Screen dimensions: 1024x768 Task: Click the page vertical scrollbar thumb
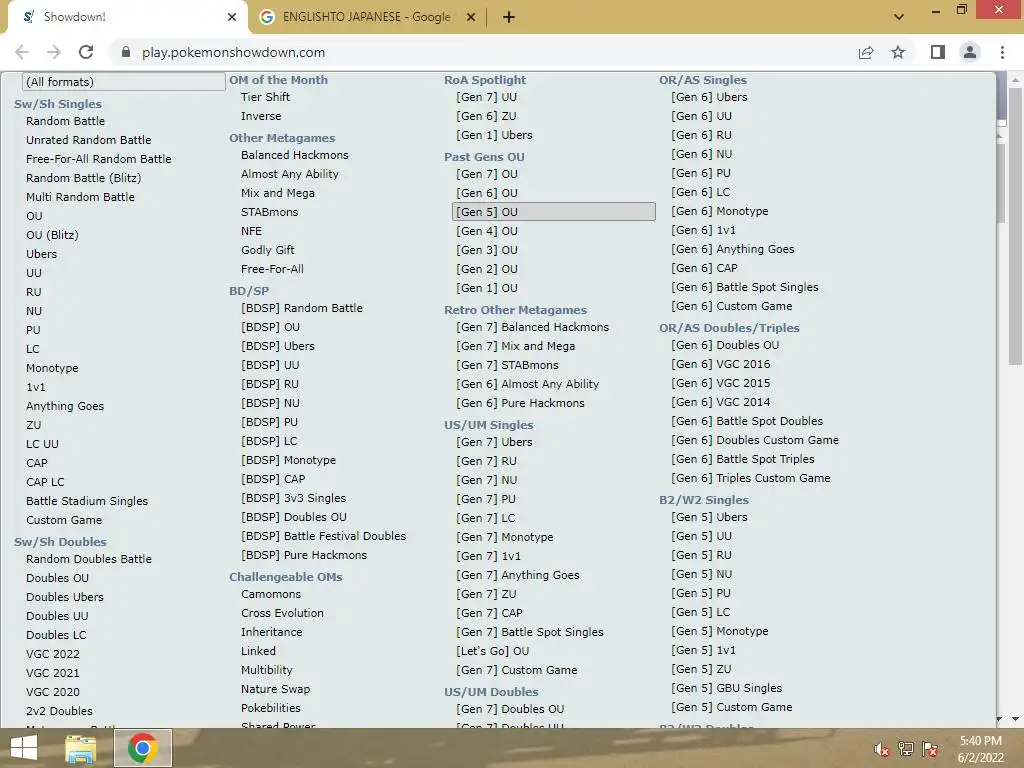click(x=1015, y=226)
